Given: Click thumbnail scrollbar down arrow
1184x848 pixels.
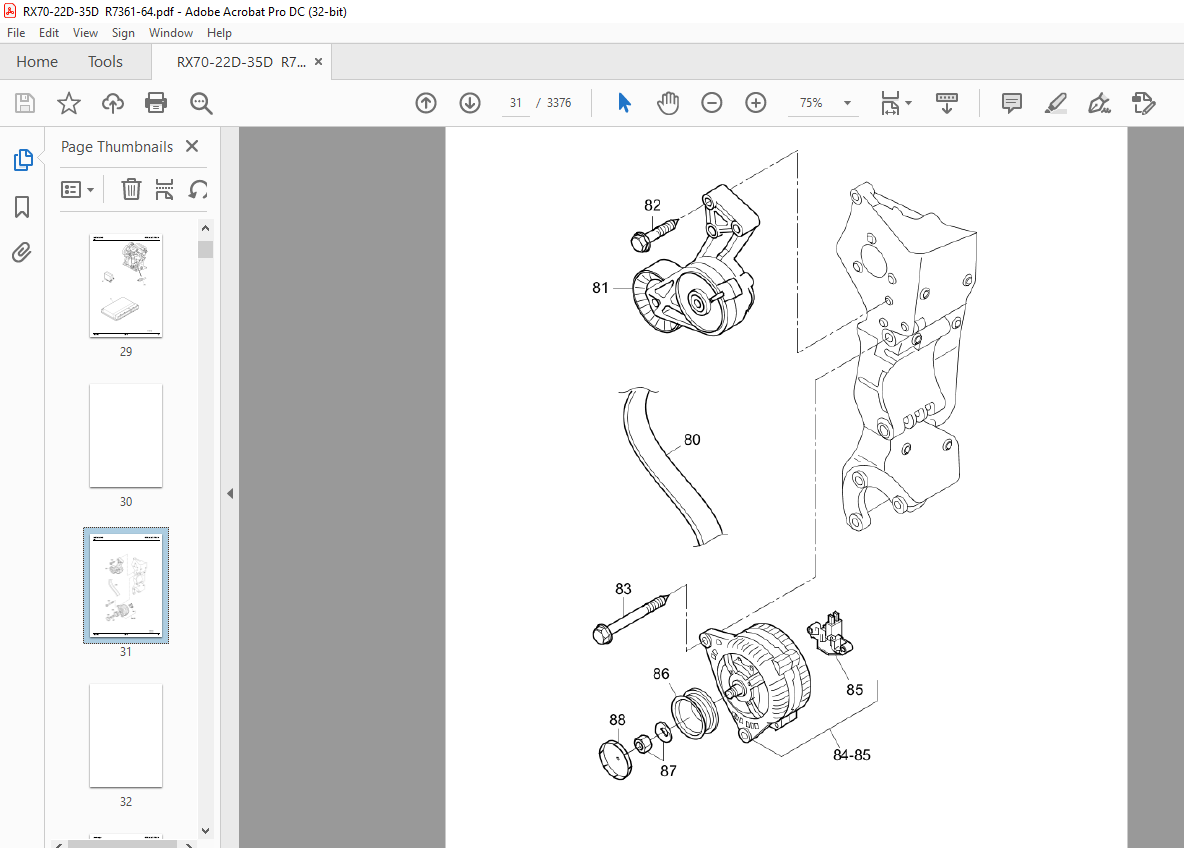Looking at the screenshot, I should (x=205, y=830).
